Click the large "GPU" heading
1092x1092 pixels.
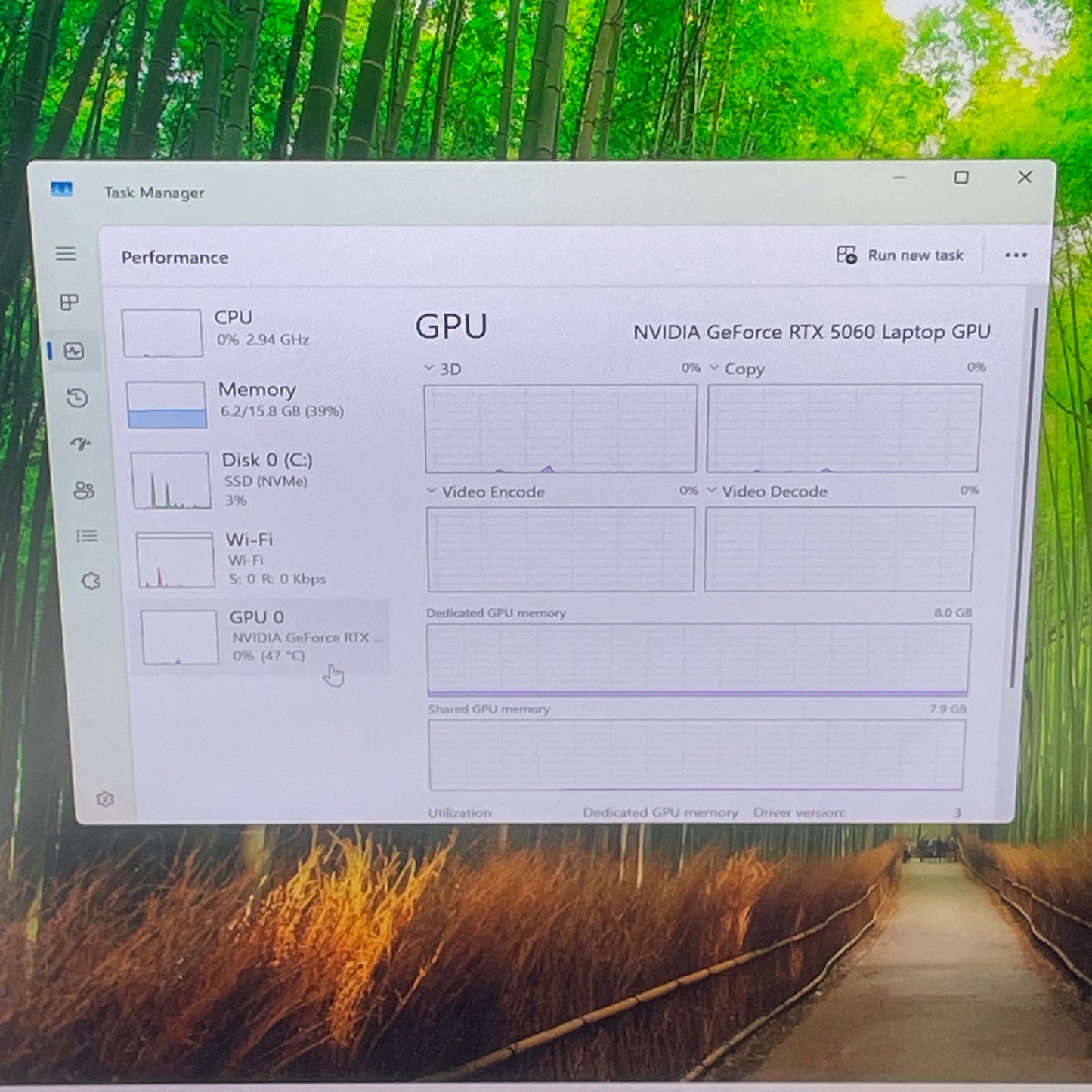pos(451,326)
